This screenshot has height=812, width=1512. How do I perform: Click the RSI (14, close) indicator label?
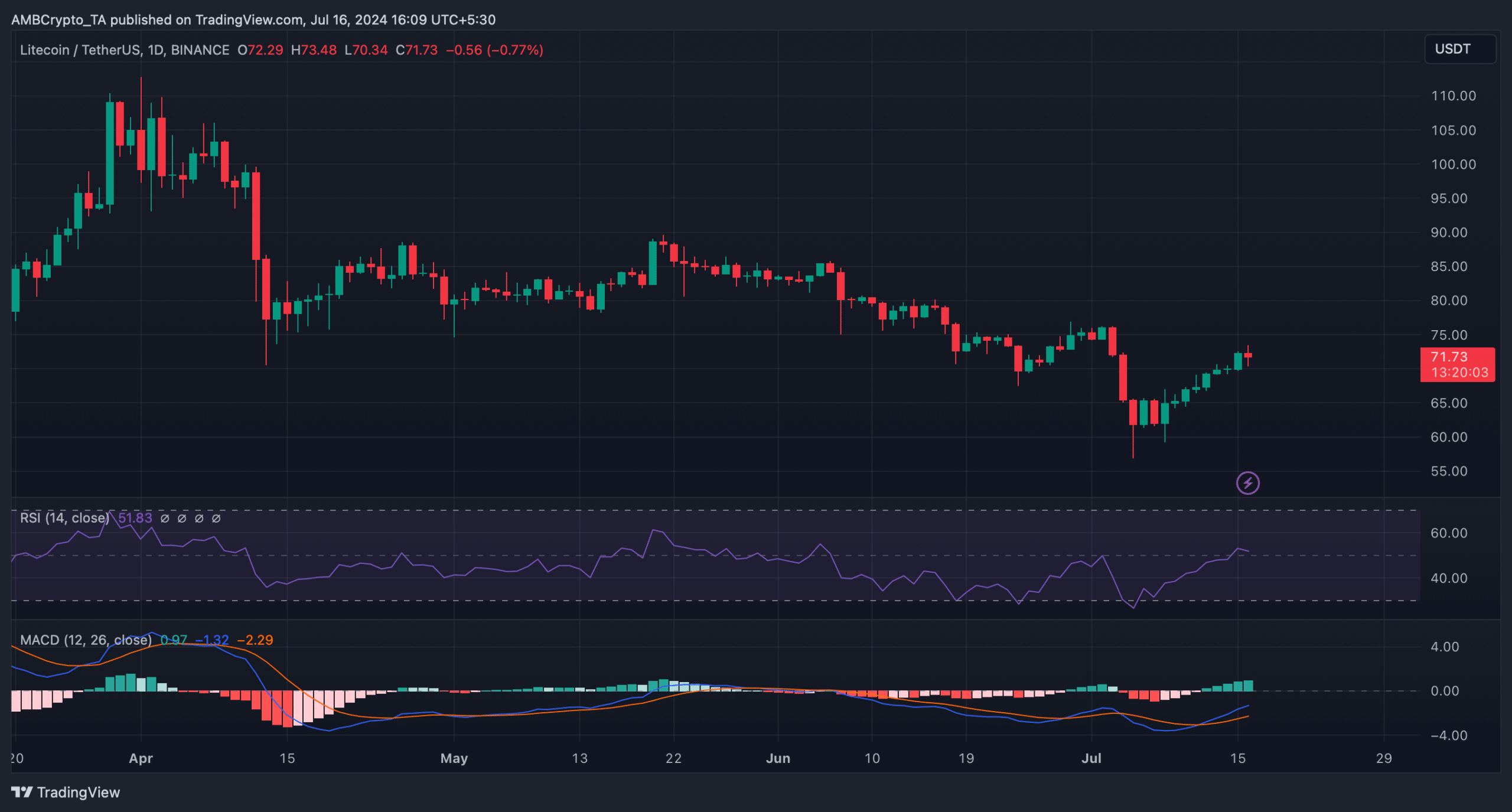point(64,518)
